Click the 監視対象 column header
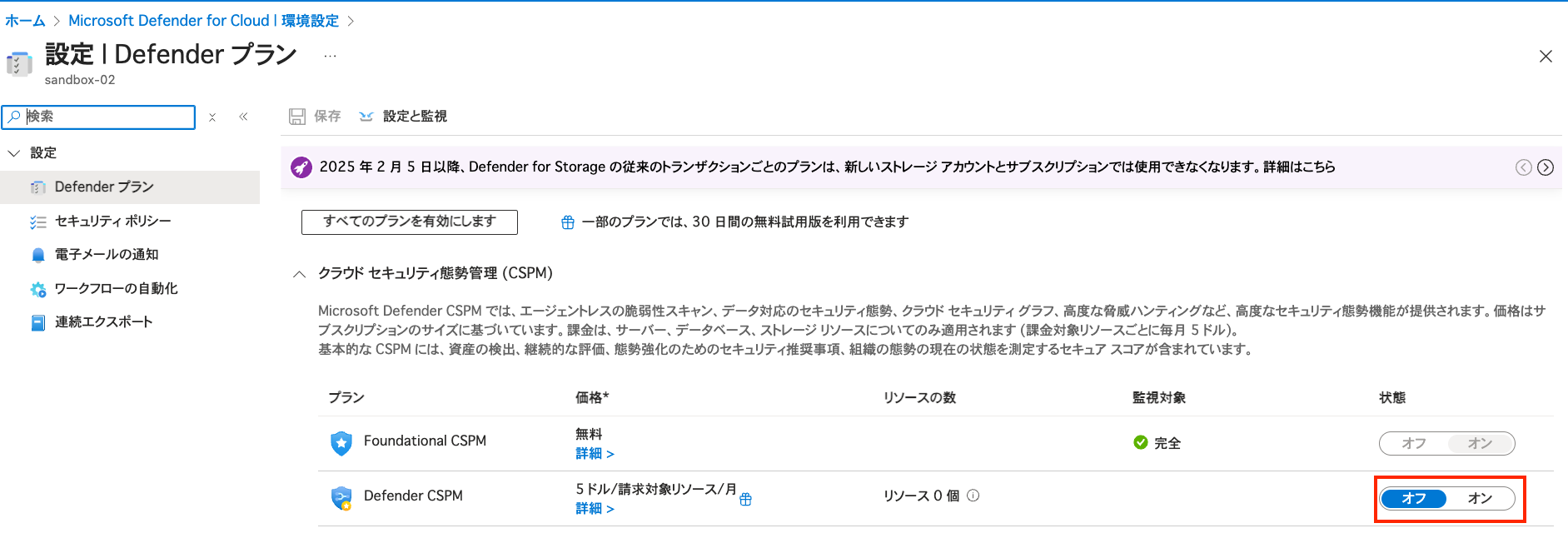The height and width of the screenshot is (558, 1568). [x=1158, y=398]
